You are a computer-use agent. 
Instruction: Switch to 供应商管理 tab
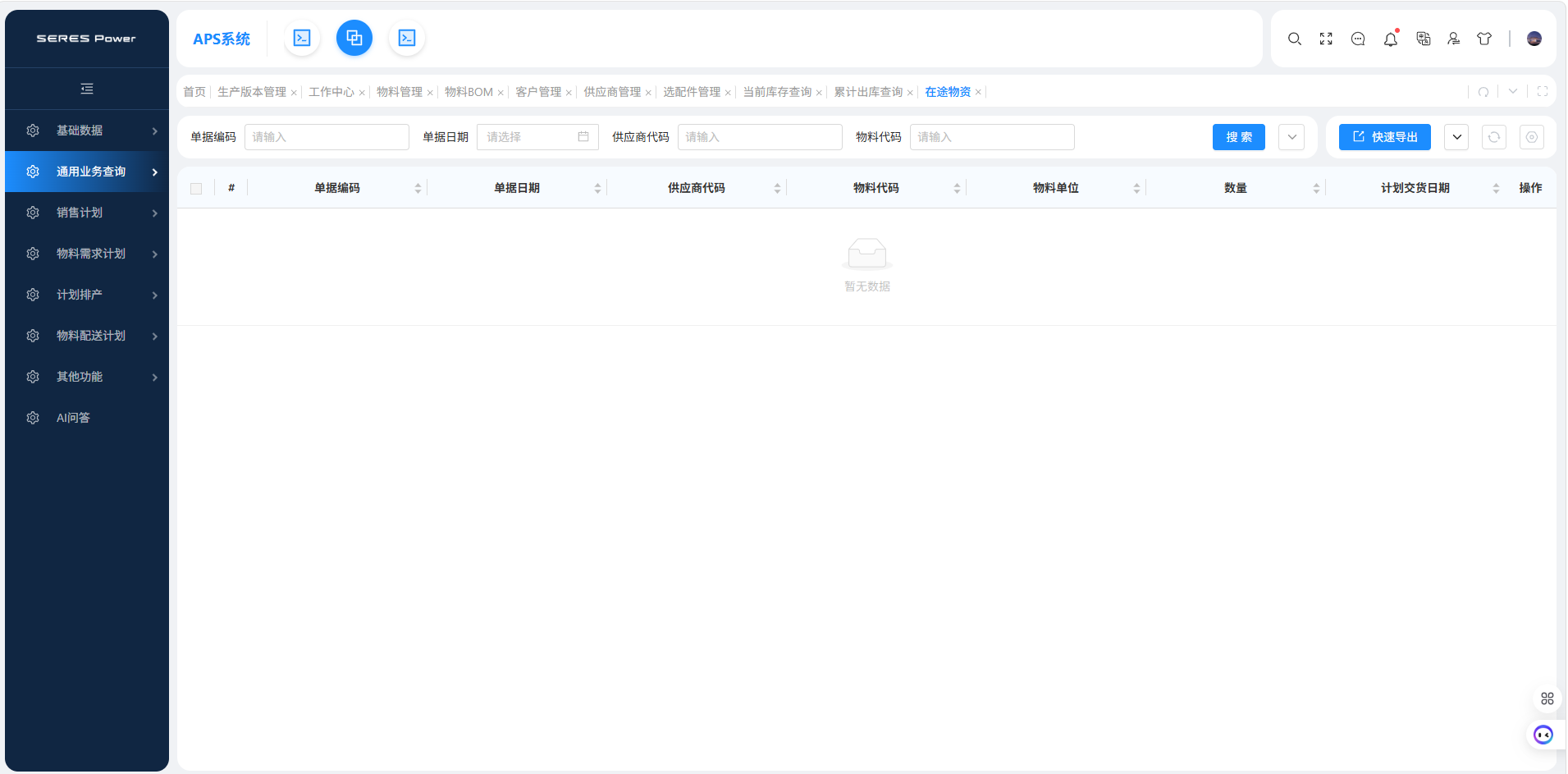point(612,92)
